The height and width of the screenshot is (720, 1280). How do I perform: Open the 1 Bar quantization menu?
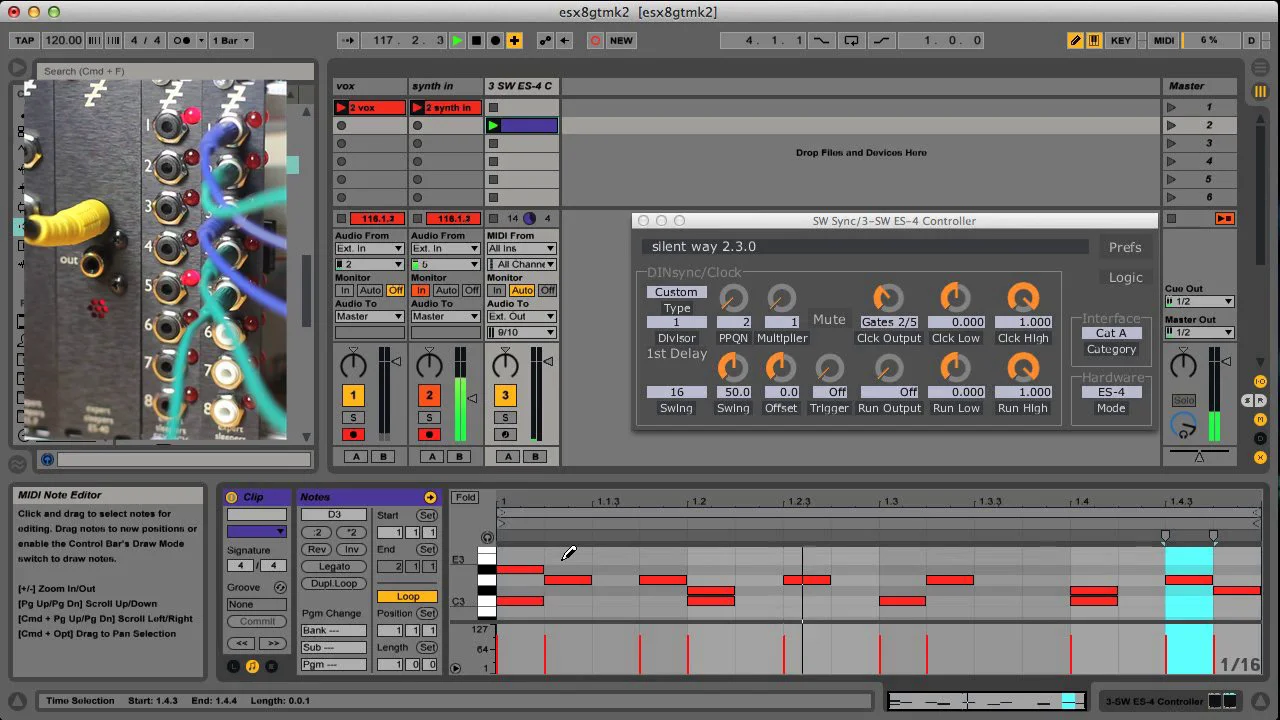(x=231, y=41)
